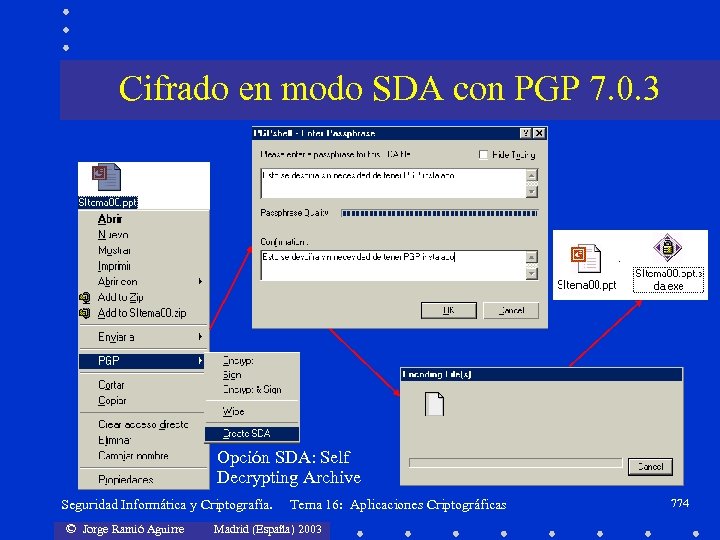Choose Eliminar in the context menu
Image resolution: width=720 pixels, height=540 pixels.
tap(114, 440)
